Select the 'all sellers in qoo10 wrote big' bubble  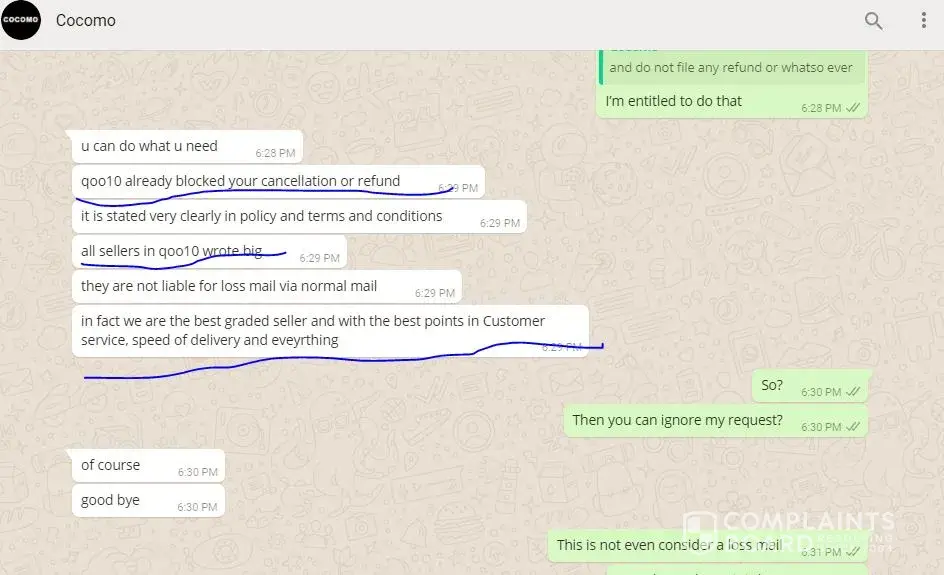tap(209, 251)
